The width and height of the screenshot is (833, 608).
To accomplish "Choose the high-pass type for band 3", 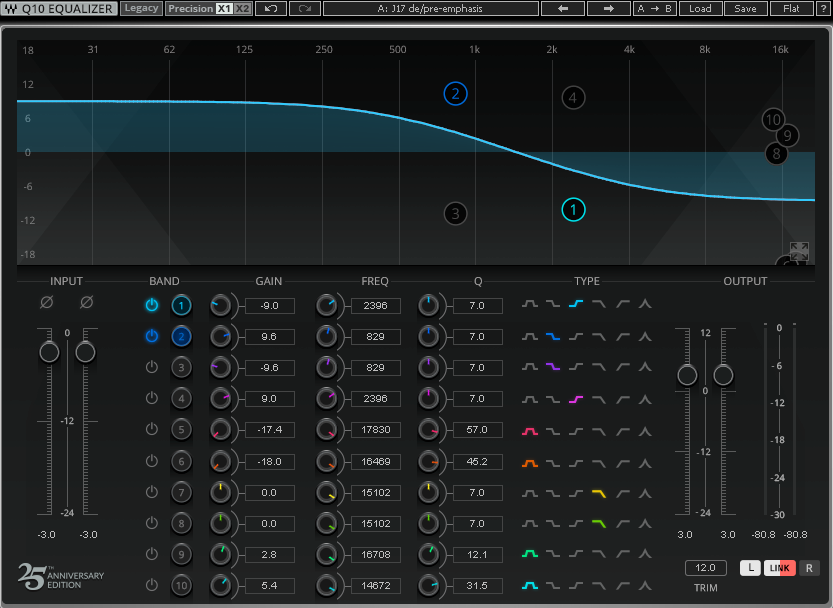I will click(622, 367).
